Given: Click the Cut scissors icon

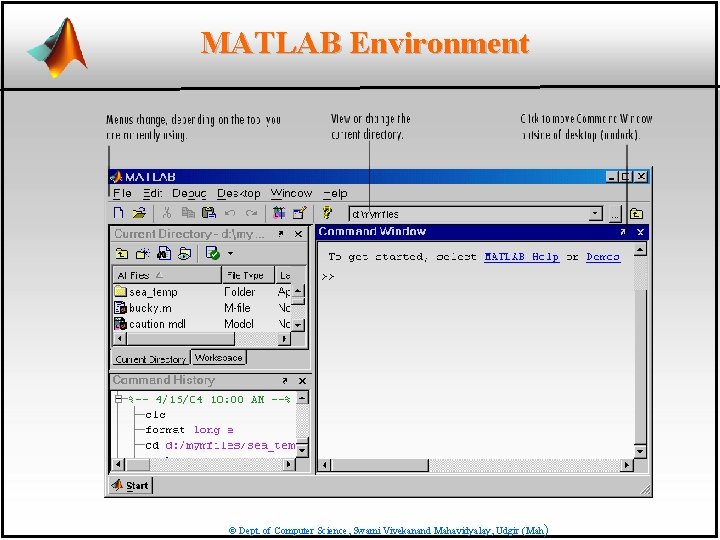Looking at the screenshot, I should tap(167, 213).
